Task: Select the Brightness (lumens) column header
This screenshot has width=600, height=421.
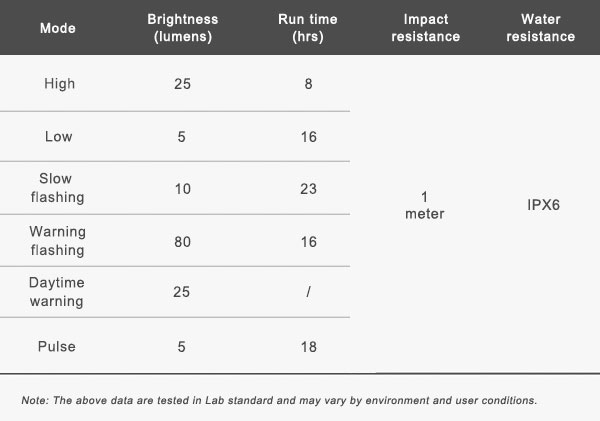Action: [x=182, y=28]
